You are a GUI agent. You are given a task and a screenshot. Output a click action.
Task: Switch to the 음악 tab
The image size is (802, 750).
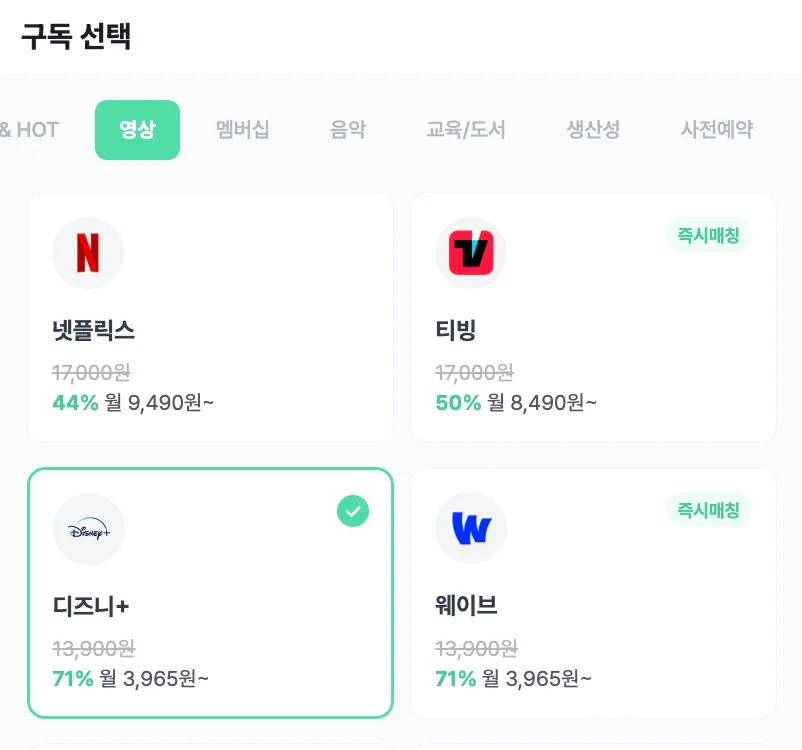(x=347, y=129)
